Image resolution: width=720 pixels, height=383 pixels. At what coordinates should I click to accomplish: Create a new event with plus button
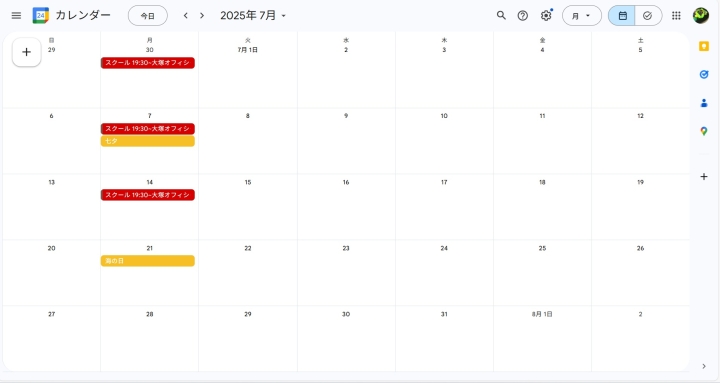(27, 52)
